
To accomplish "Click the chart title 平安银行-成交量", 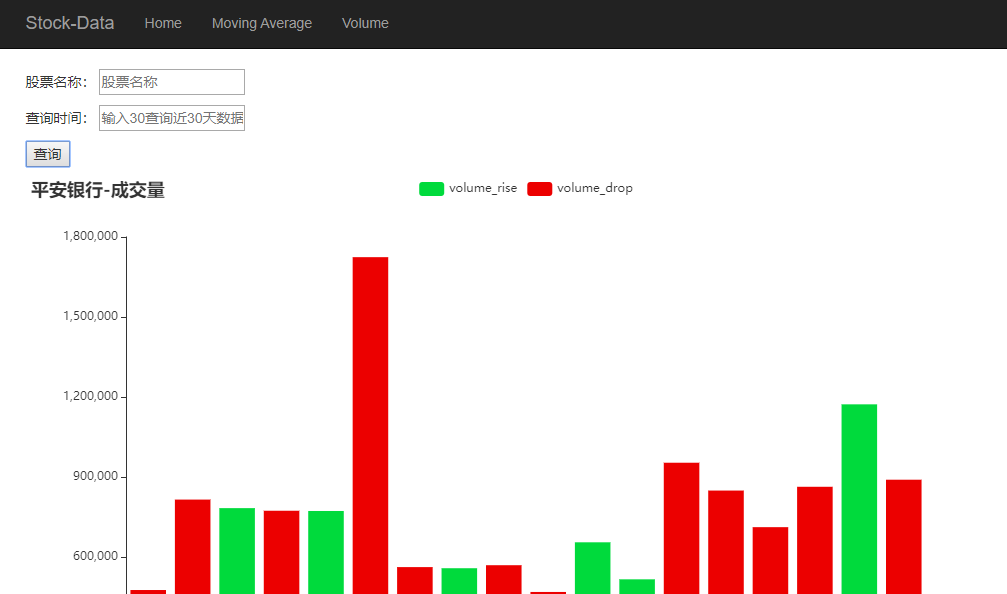I will tap(98, 190).
